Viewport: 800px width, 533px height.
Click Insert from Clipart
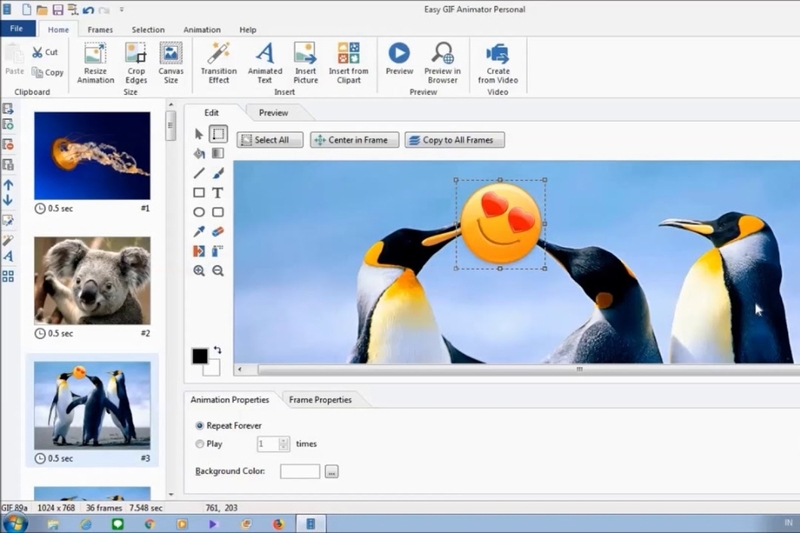(348, 63)
